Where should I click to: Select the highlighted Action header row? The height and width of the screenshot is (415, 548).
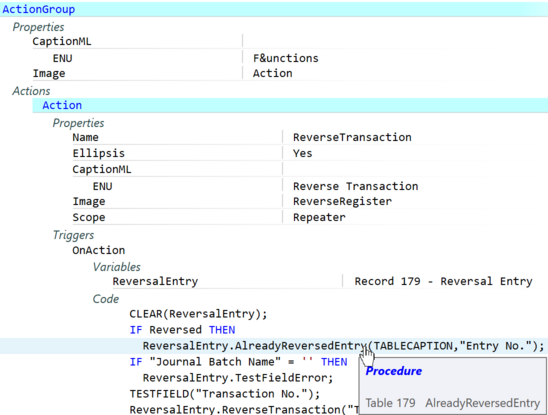point(290,105)
